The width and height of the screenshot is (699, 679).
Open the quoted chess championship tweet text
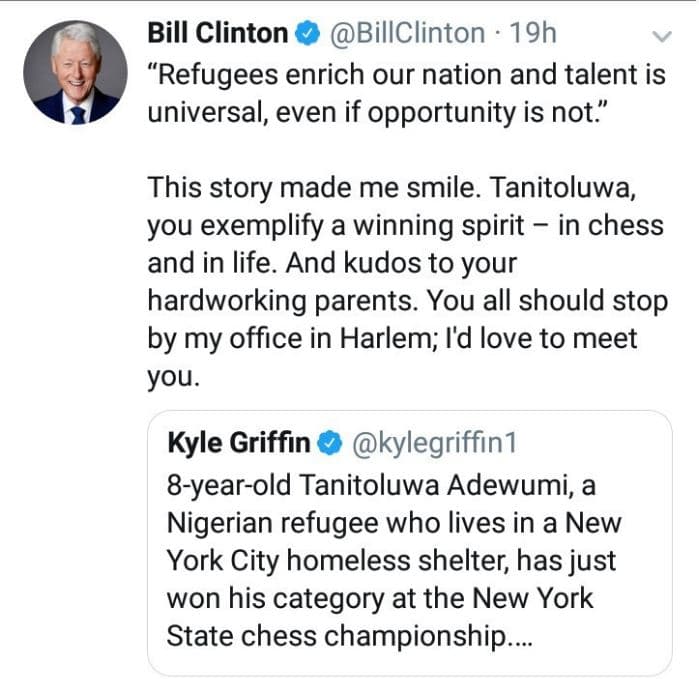(x=394, y=560)
